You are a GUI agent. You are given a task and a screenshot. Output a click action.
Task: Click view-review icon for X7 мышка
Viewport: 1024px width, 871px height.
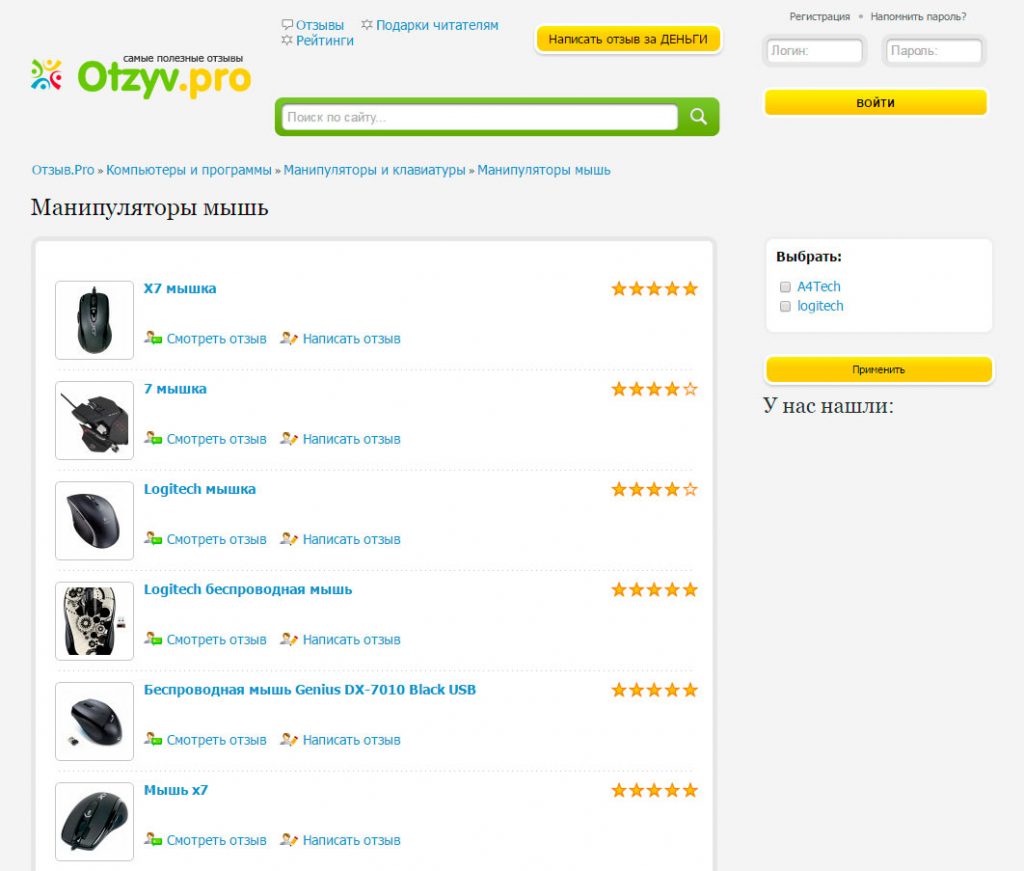pyautogui.click(x=153, y=338)
